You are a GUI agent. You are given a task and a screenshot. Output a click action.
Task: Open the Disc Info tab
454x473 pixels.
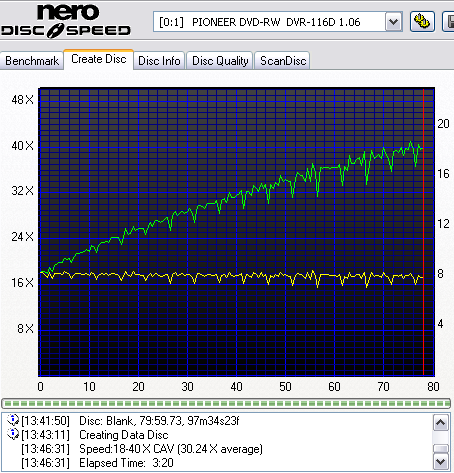coord(159,61)
